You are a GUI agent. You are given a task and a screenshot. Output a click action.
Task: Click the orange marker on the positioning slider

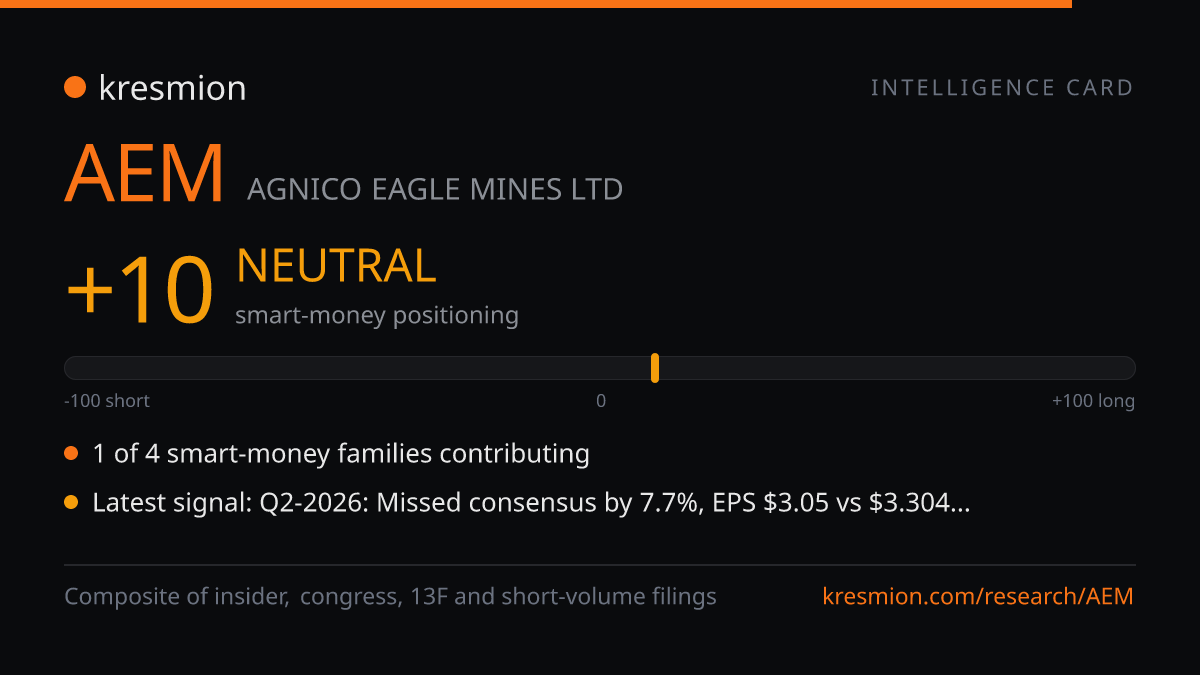click(x=655, y=368)
